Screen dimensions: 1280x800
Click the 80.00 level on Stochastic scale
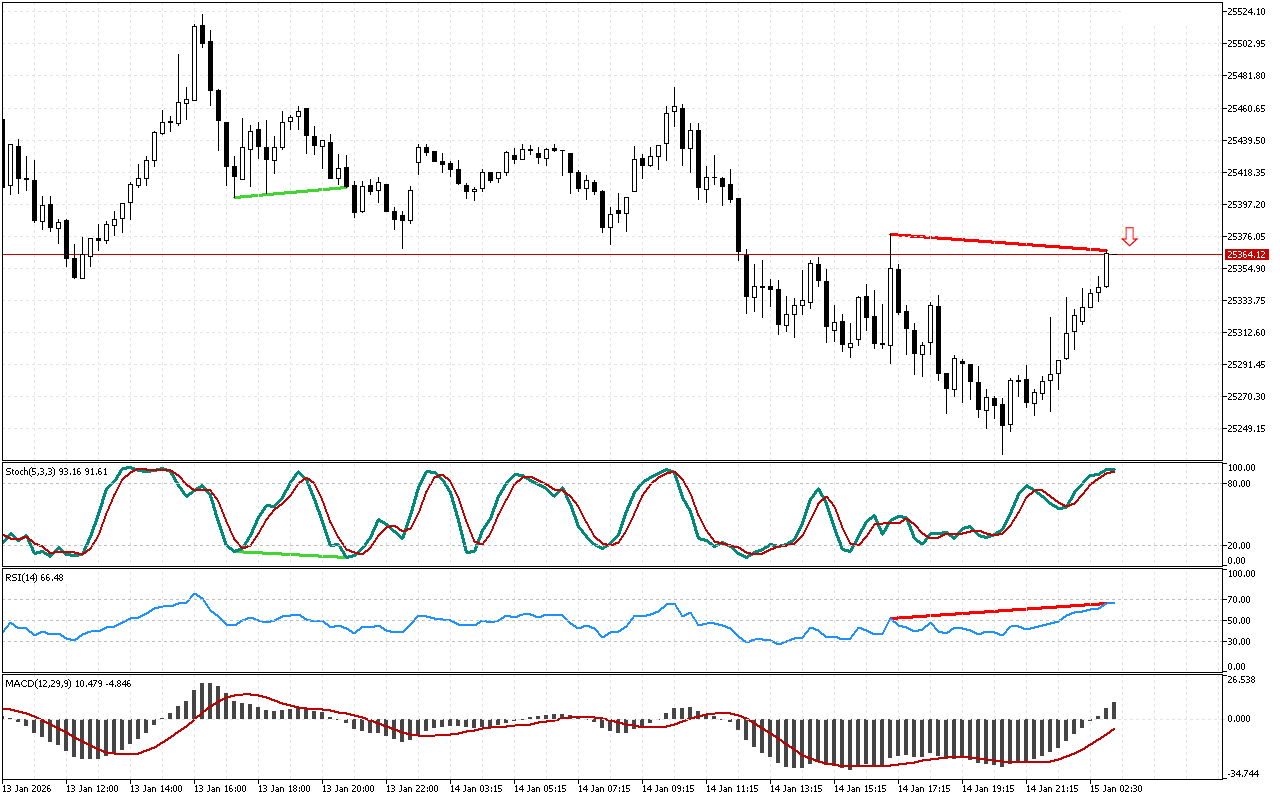point(1241,484)
